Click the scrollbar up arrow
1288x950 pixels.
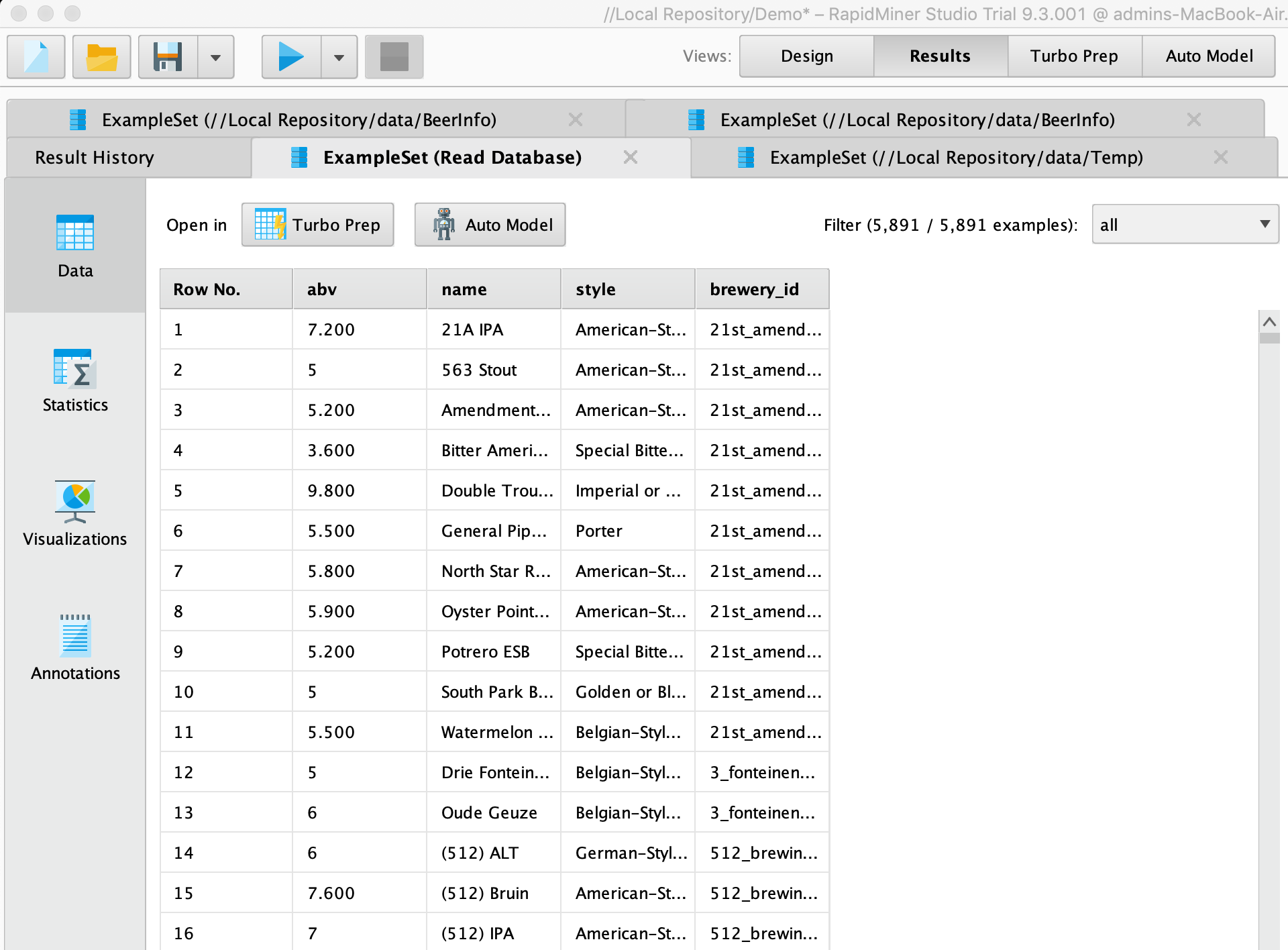tap(1270, 321)
